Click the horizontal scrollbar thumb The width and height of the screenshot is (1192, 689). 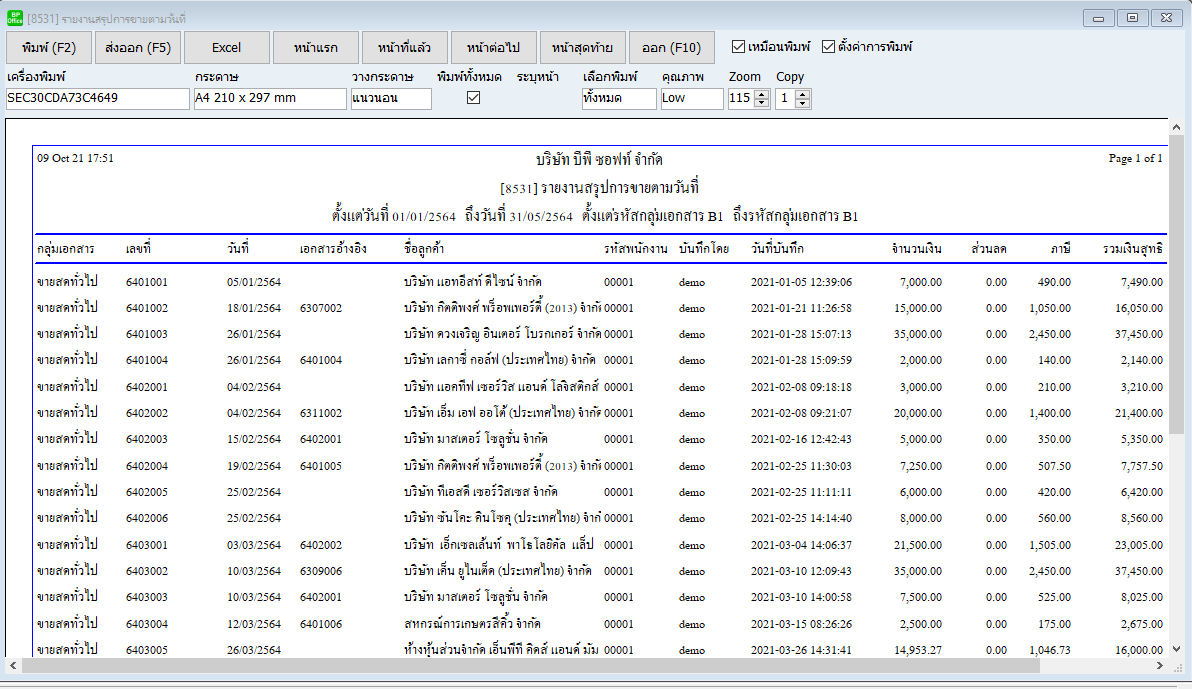click(531, 665)
